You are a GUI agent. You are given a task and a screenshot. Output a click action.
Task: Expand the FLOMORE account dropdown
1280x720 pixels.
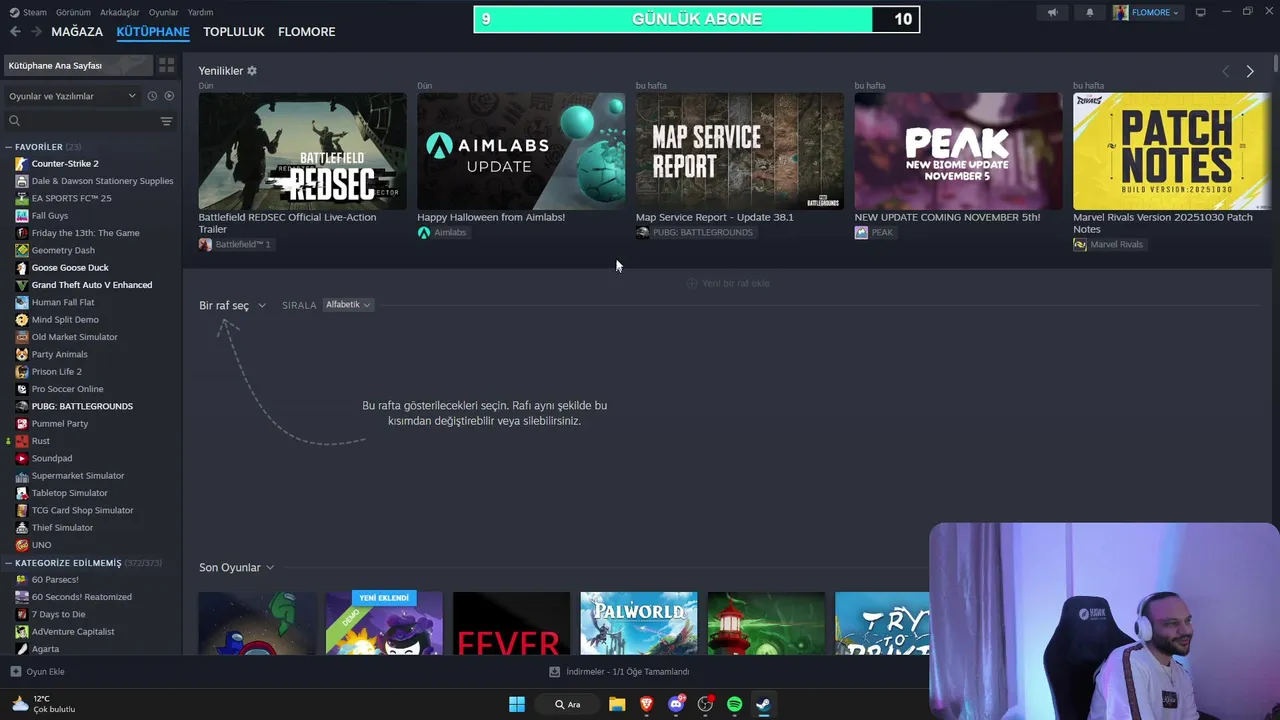point(1148,12)
